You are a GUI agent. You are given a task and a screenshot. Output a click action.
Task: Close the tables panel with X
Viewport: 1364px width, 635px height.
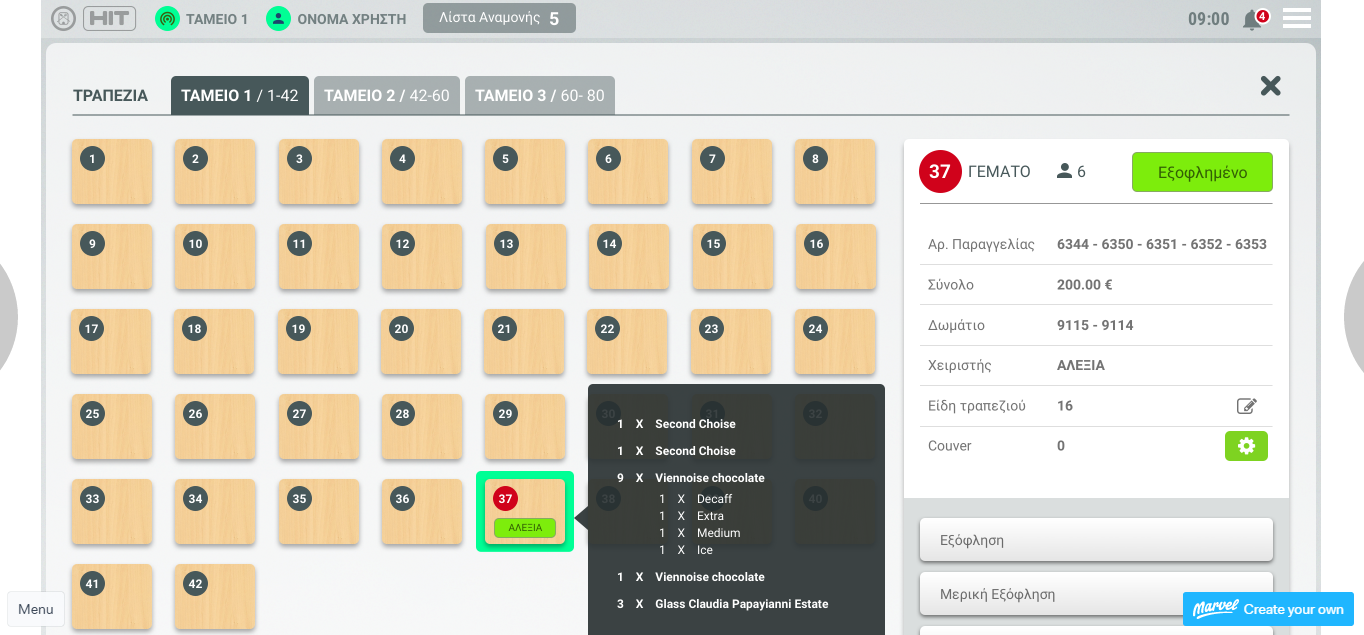click(1271, 86)
